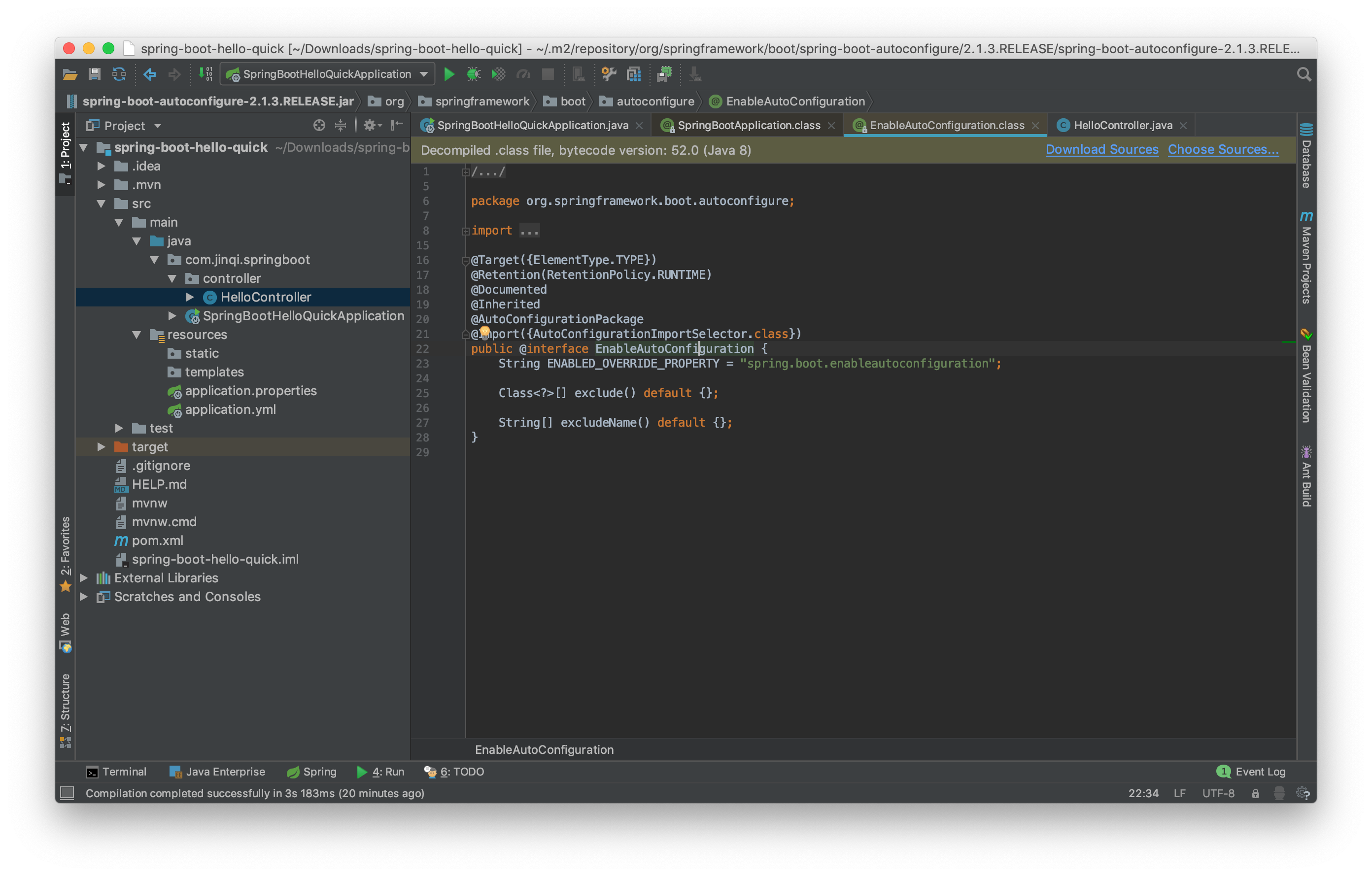Expand the .idea folder
The width and height of the screenshot is (1372, 876).
click(101, 166)
